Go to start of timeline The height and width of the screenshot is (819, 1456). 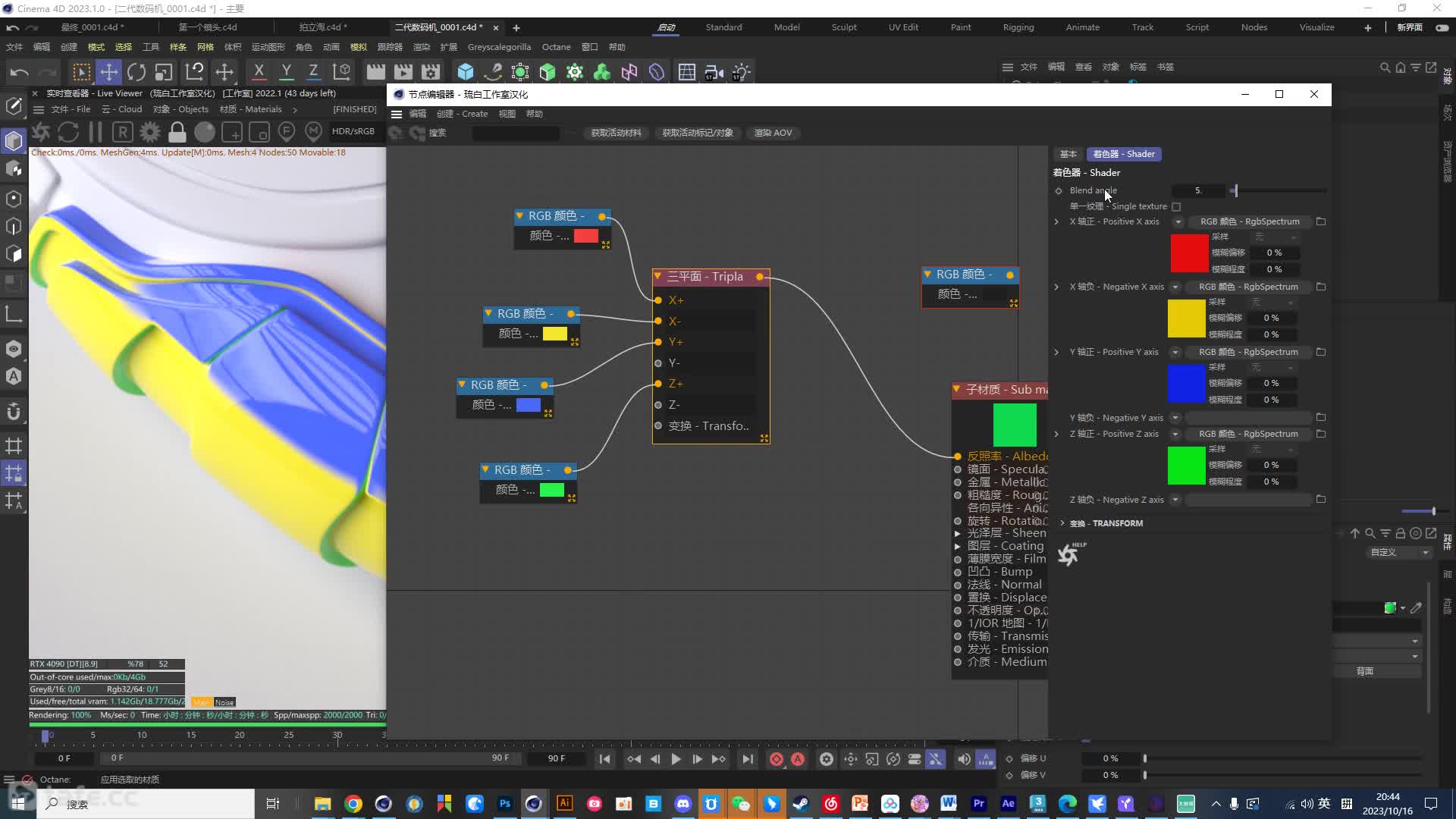click(x=604, y=759)
